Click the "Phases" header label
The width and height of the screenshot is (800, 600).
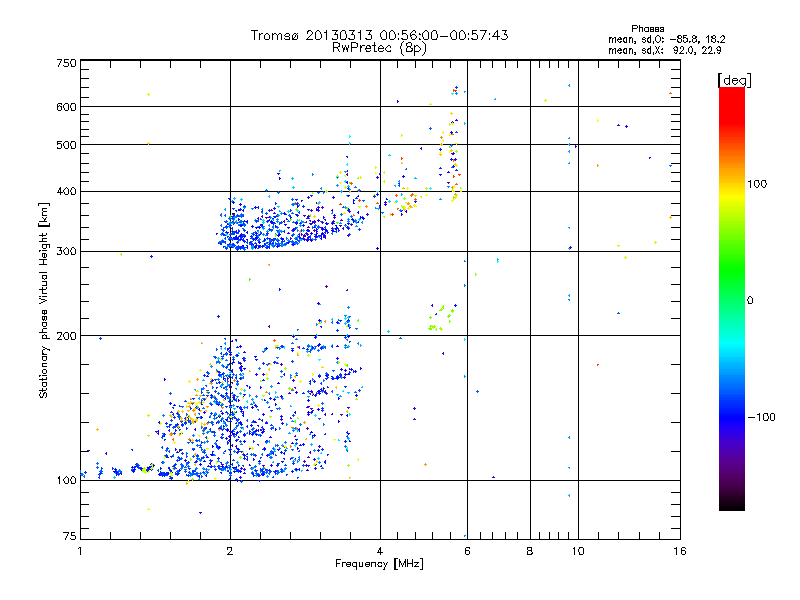pos(647,29)
